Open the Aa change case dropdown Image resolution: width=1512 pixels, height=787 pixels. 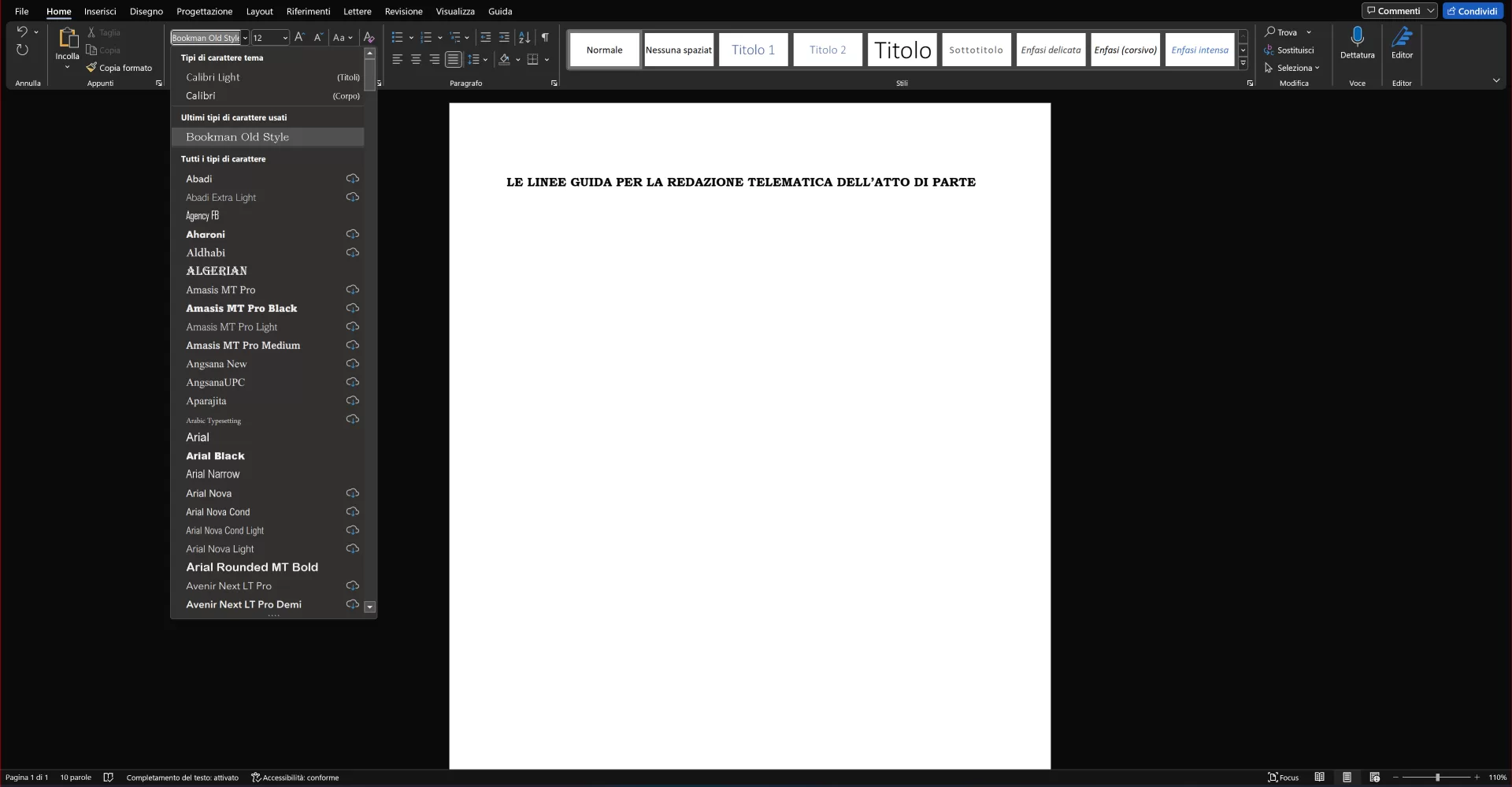coord(343,37)
